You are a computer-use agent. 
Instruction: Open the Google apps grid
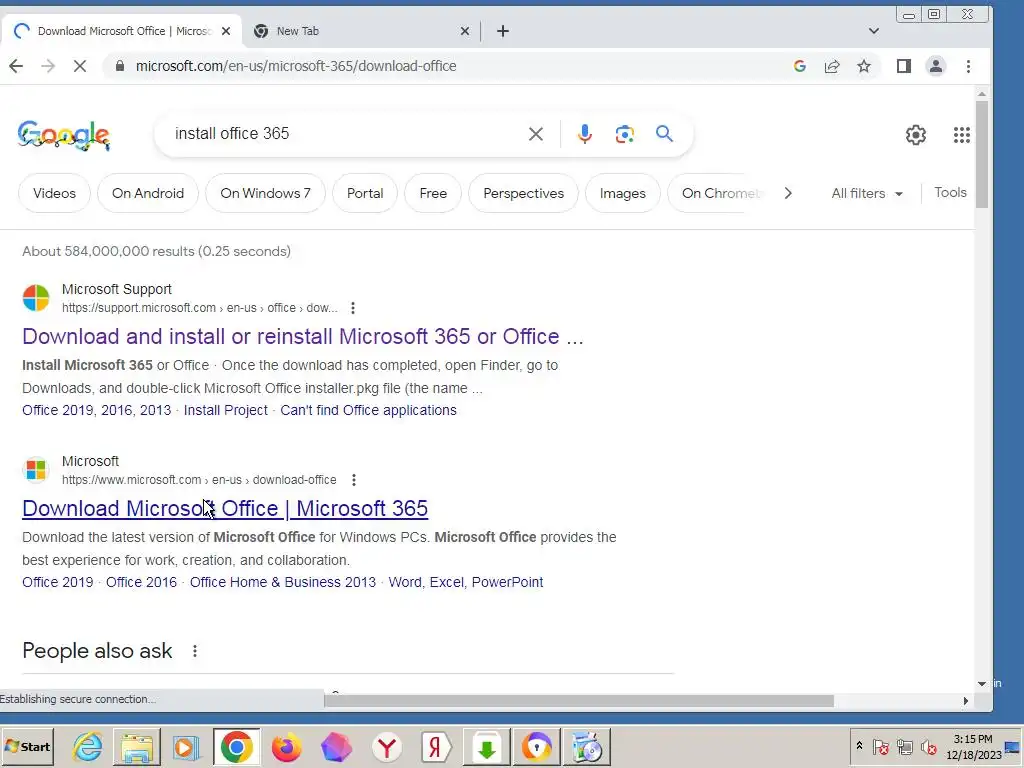click(x=961, y=135)
